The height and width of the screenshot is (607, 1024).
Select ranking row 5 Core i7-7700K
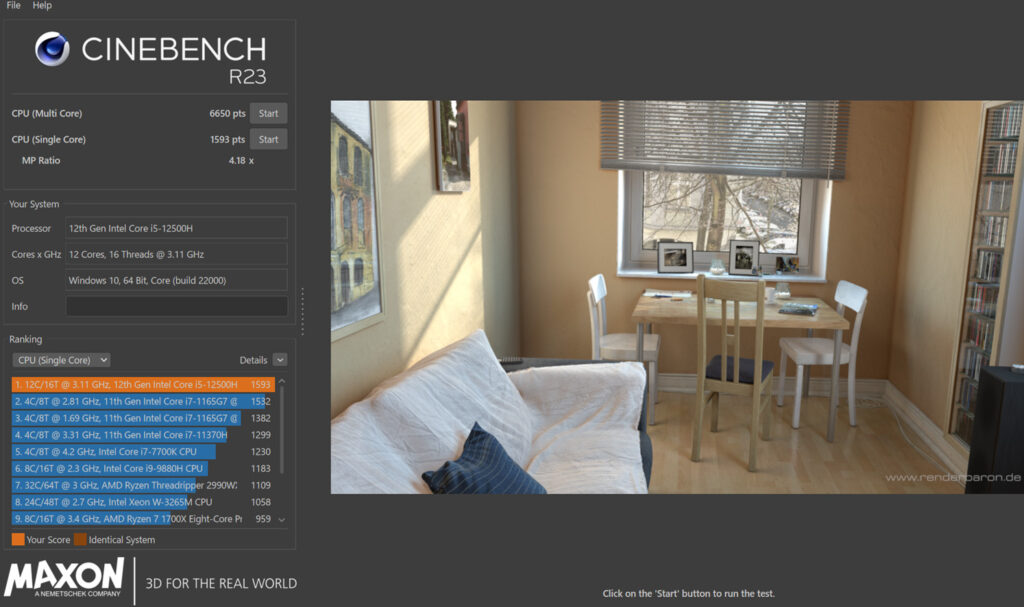pos(143,451)
